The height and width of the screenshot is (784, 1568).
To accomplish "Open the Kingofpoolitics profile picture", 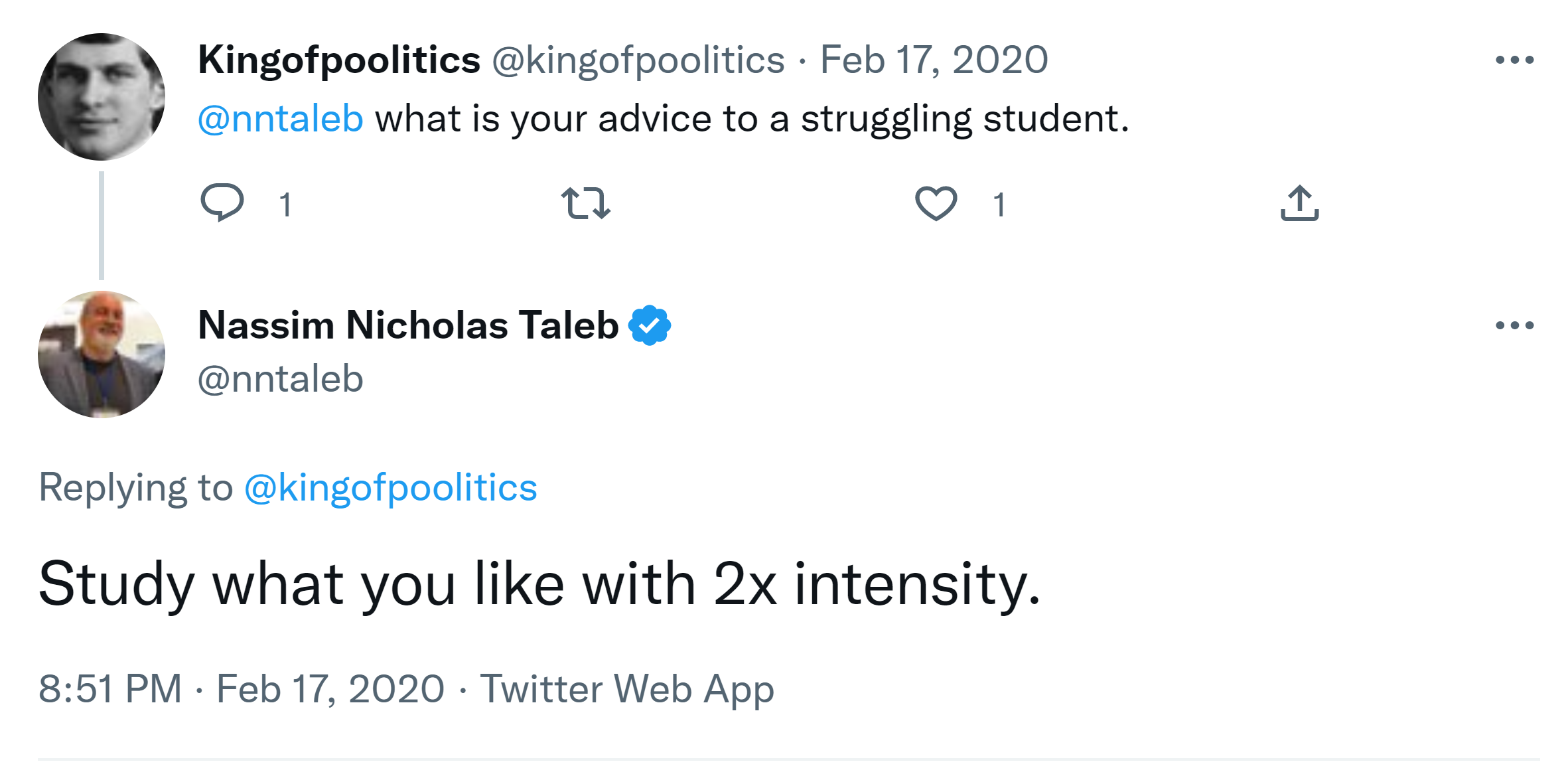I will tap(102, 97).
